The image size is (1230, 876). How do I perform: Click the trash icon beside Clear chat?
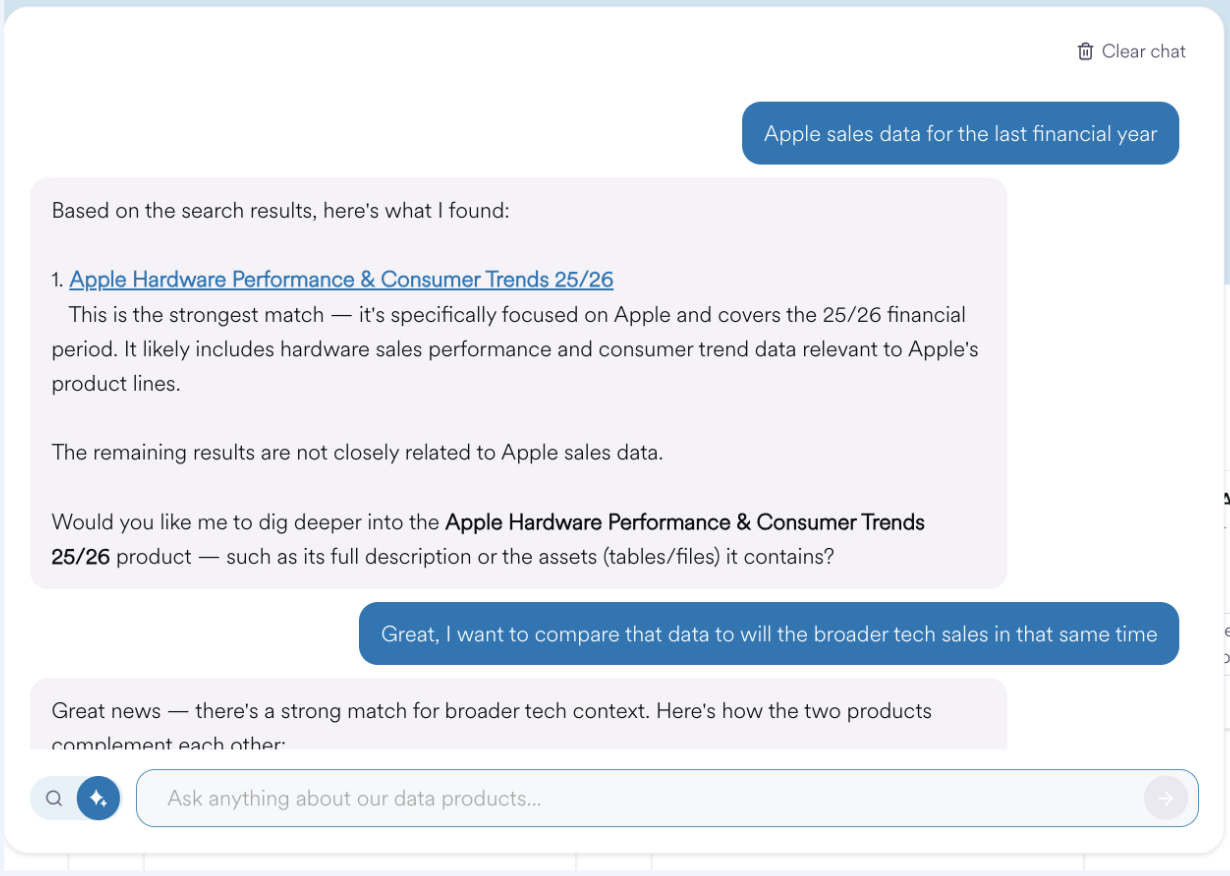[1085, 51]
